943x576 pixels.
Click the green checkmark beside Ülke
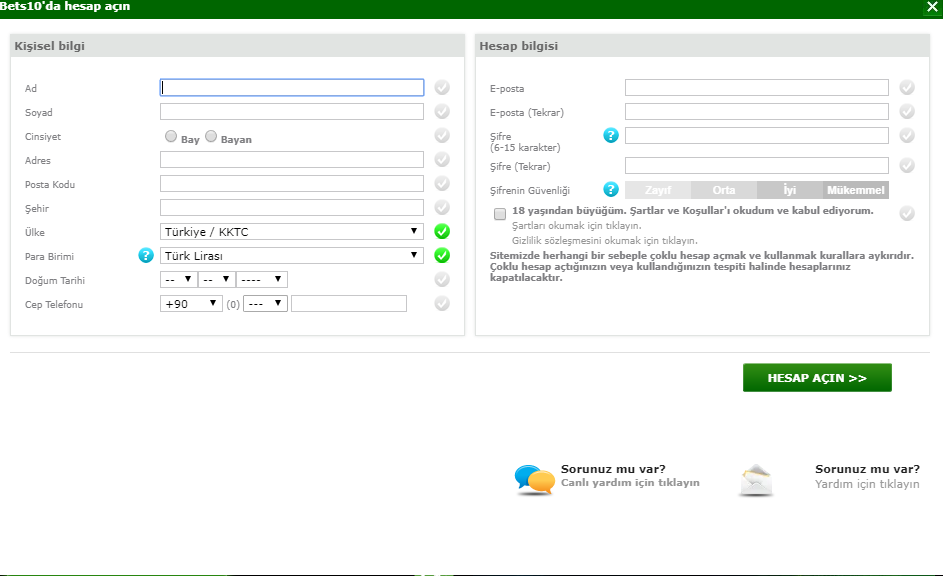(442, 231)
